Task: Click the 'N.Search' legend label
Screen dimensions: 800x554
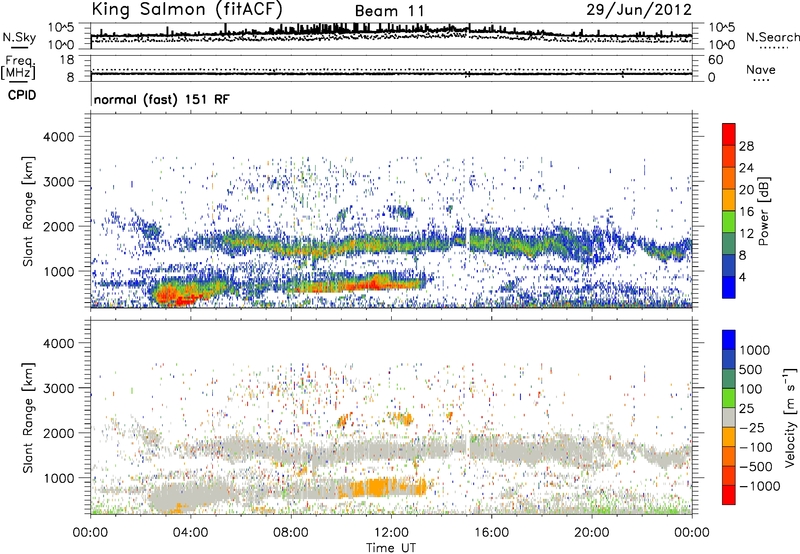Action: pos(772,37)
